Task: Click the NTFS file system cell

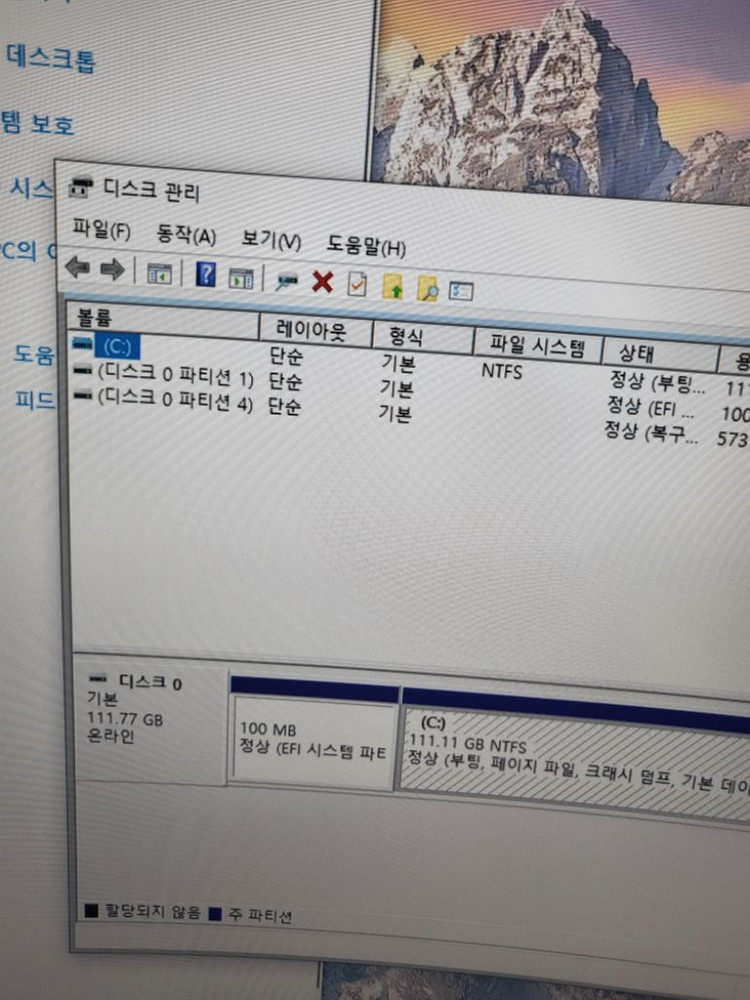Action: pos(502,371)
